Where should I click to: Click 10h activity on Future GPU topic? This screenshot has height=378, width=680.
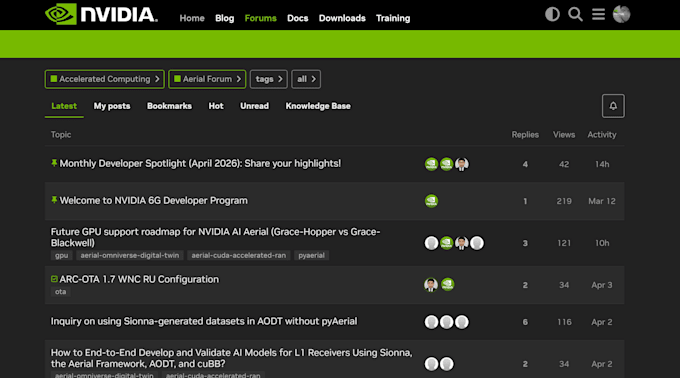[x=602, y=243]
